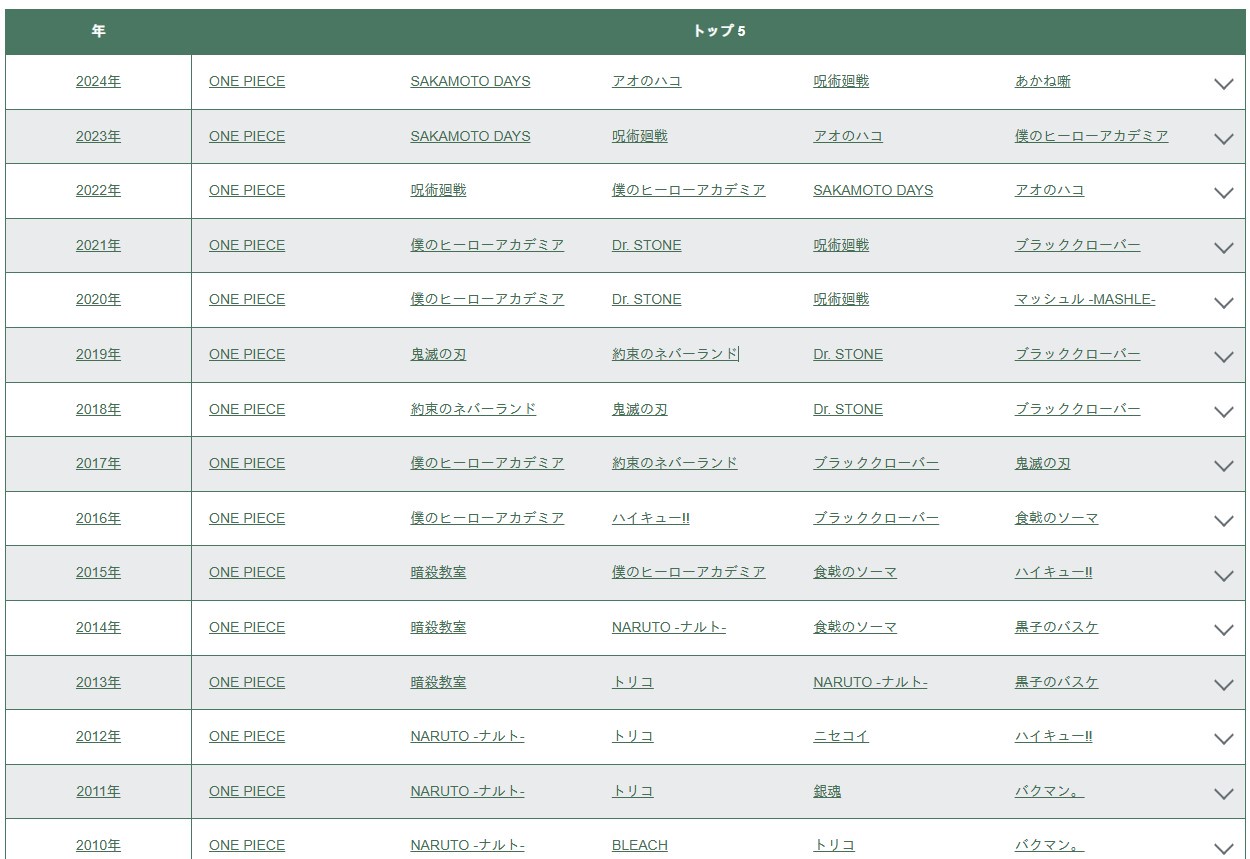Click NARUTO -ナルト- in the 2014年 row
1250x859 pixels.
click(669, 627)
